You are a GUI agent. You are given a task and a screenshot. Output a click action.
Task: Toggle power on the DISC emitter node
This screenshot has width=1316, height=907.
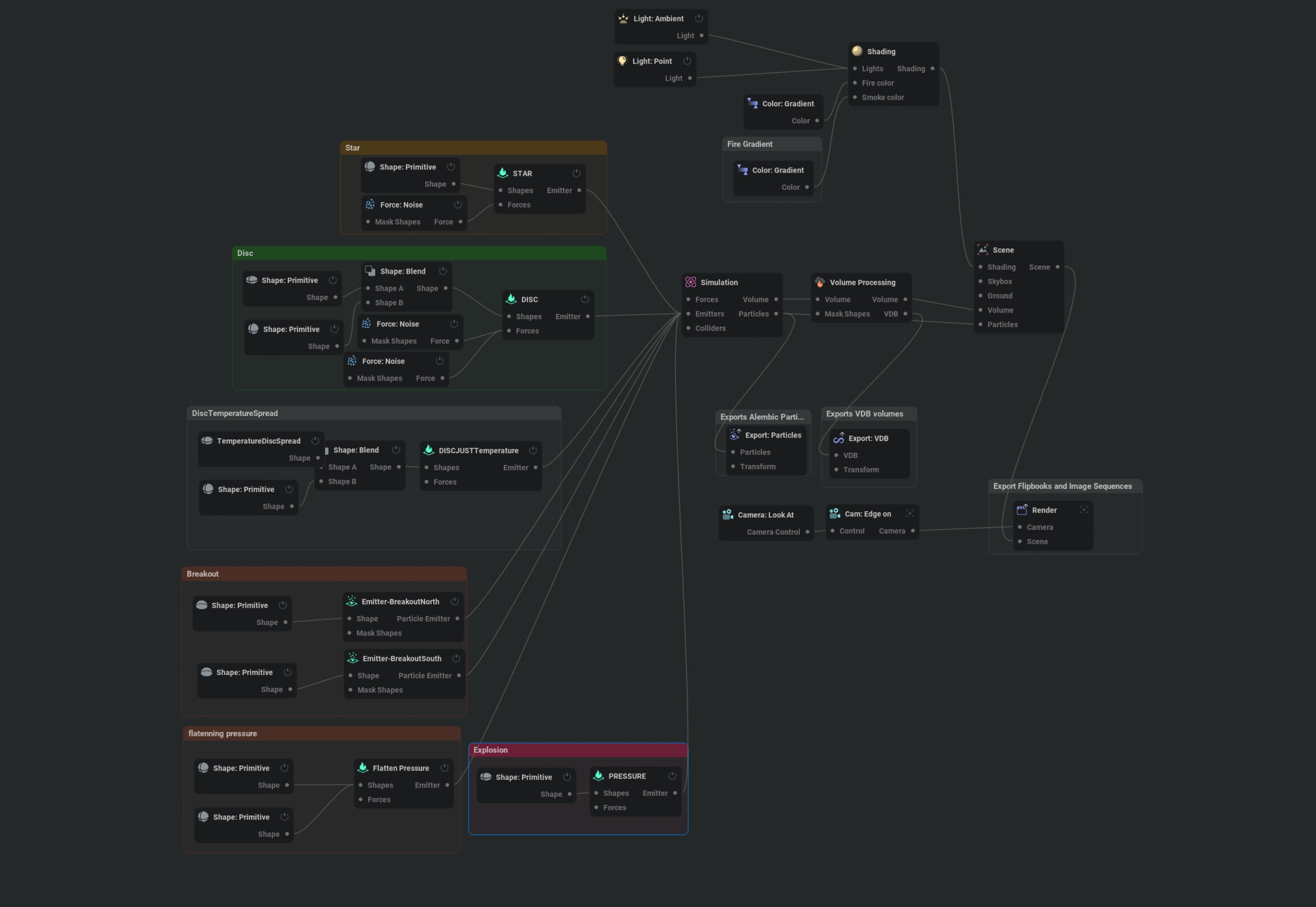click(585, 299)
